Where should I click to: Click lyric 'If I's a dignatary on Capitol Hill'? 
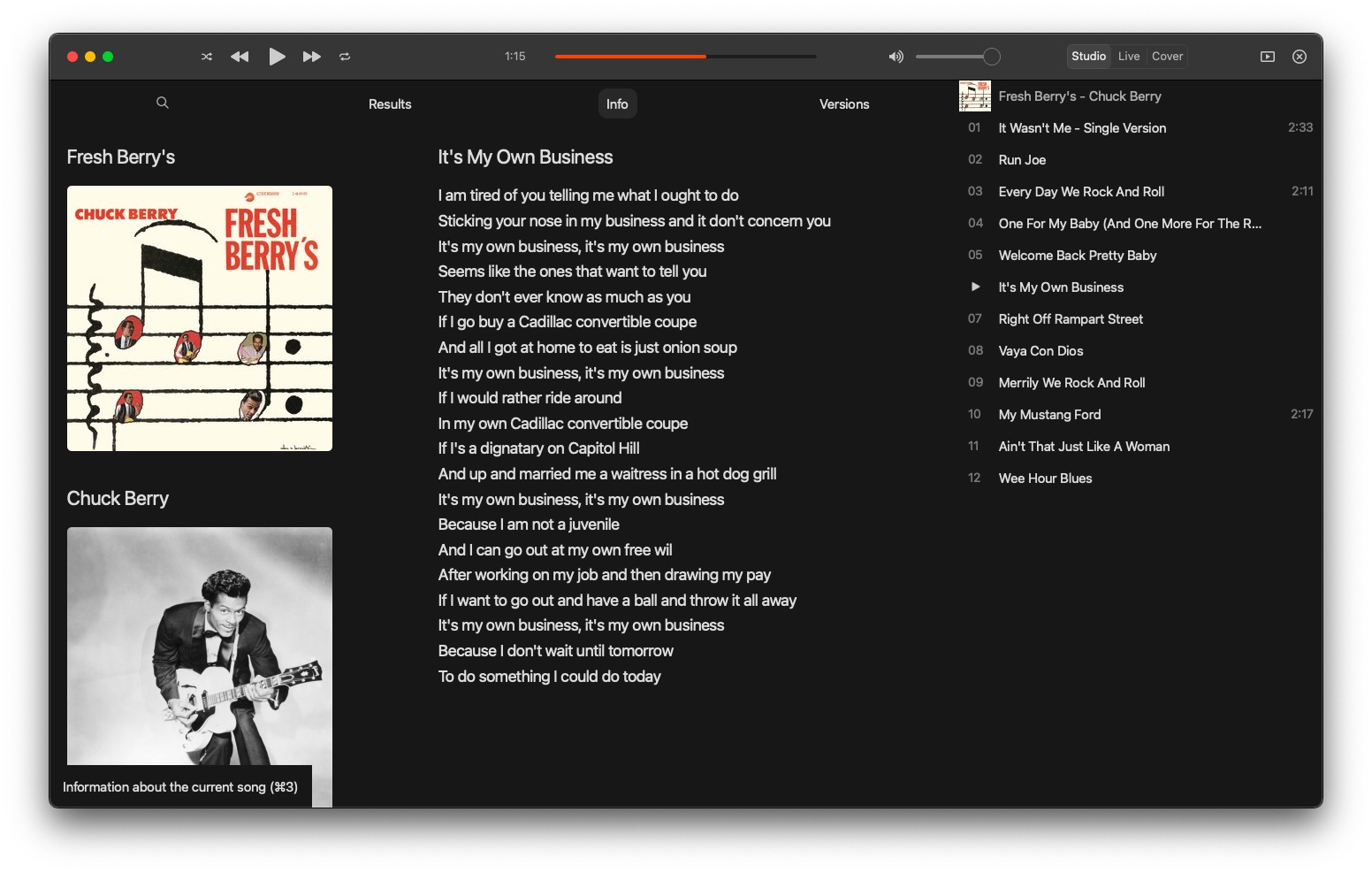(x=538, y=448)
